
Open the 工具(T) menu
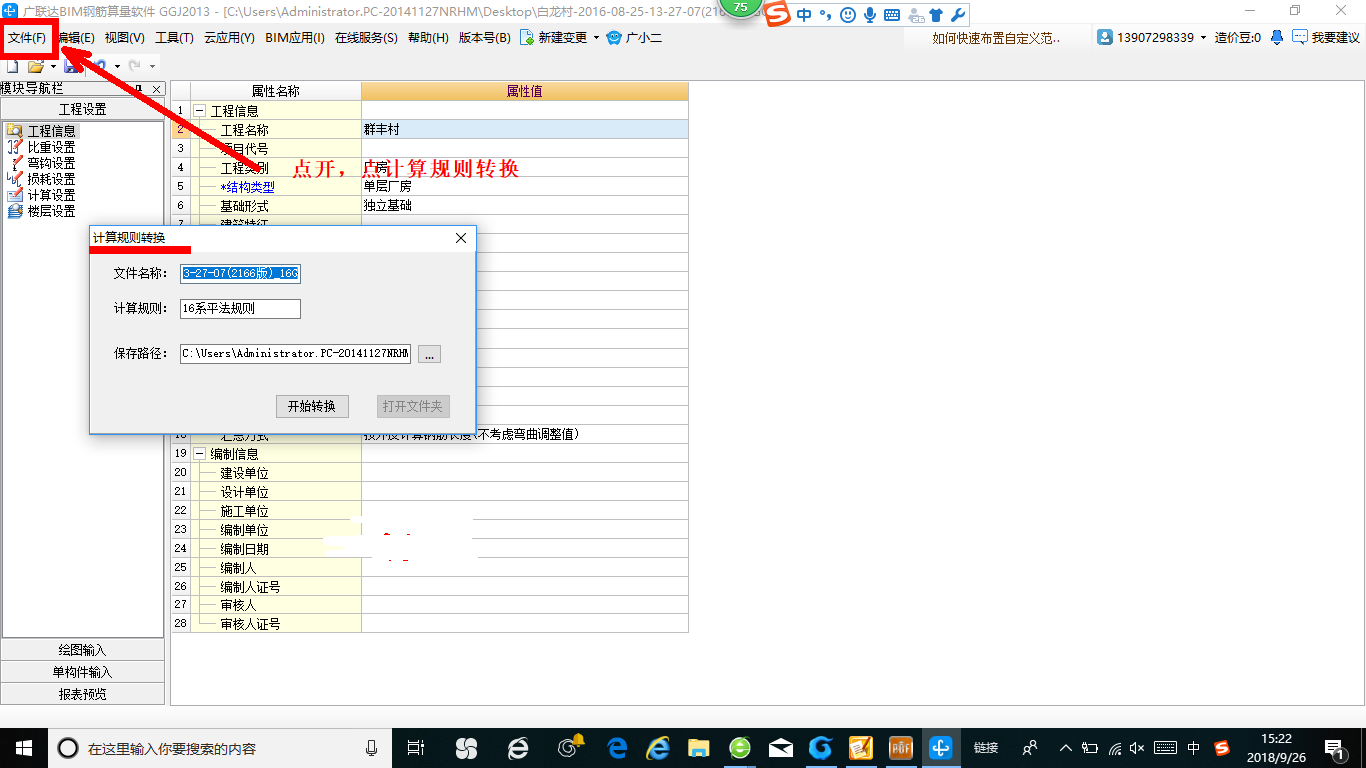tap(174, 38)
